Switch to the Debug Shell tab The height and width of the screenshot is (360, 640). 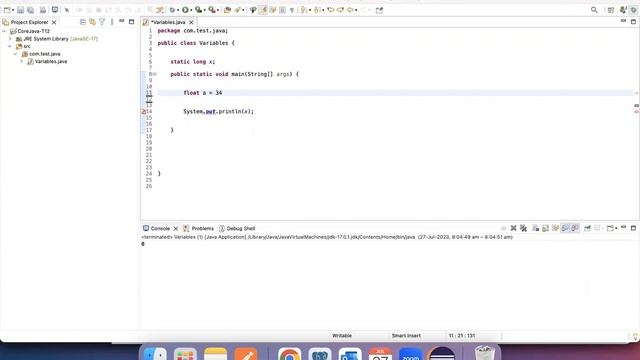tap(237, 228)
